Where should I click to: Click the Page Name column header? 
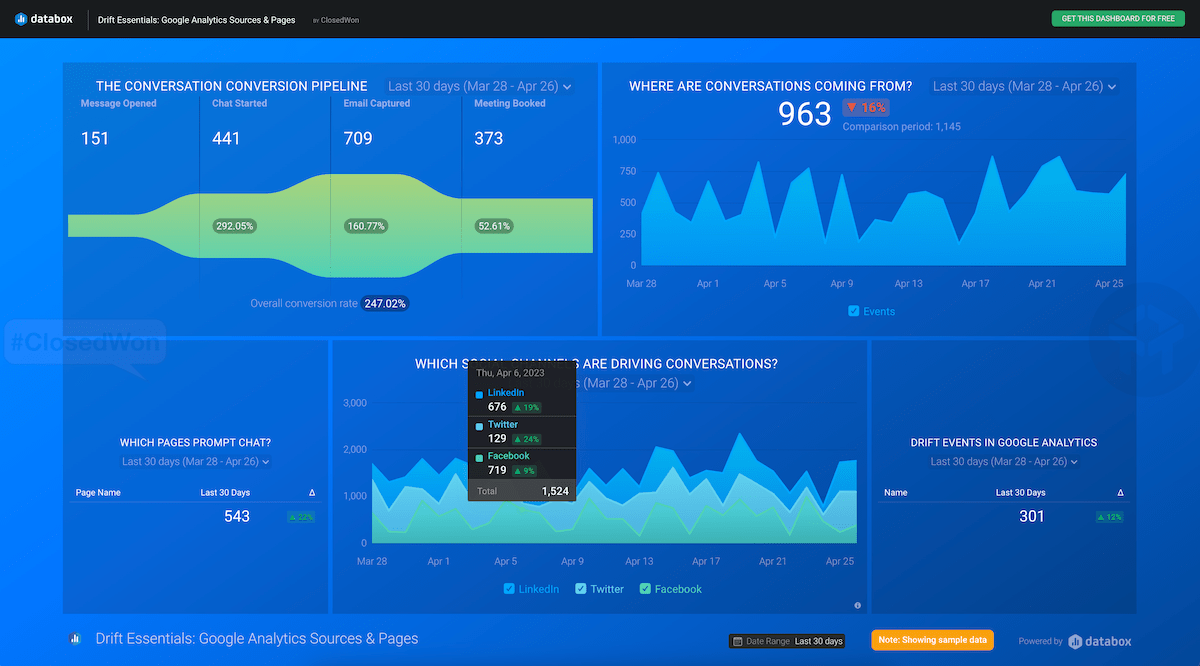click(98, 493)
